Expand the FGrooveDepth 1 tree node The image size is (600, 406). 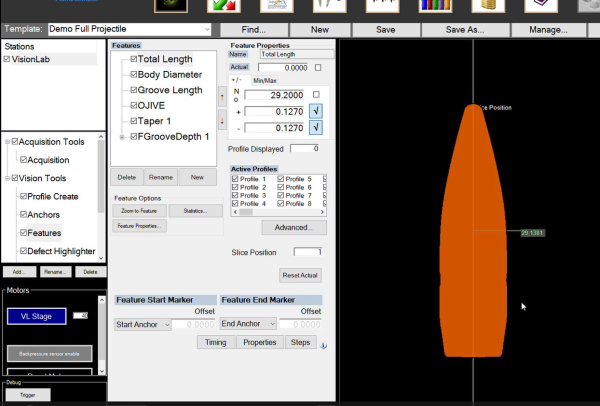click(122, 136)
